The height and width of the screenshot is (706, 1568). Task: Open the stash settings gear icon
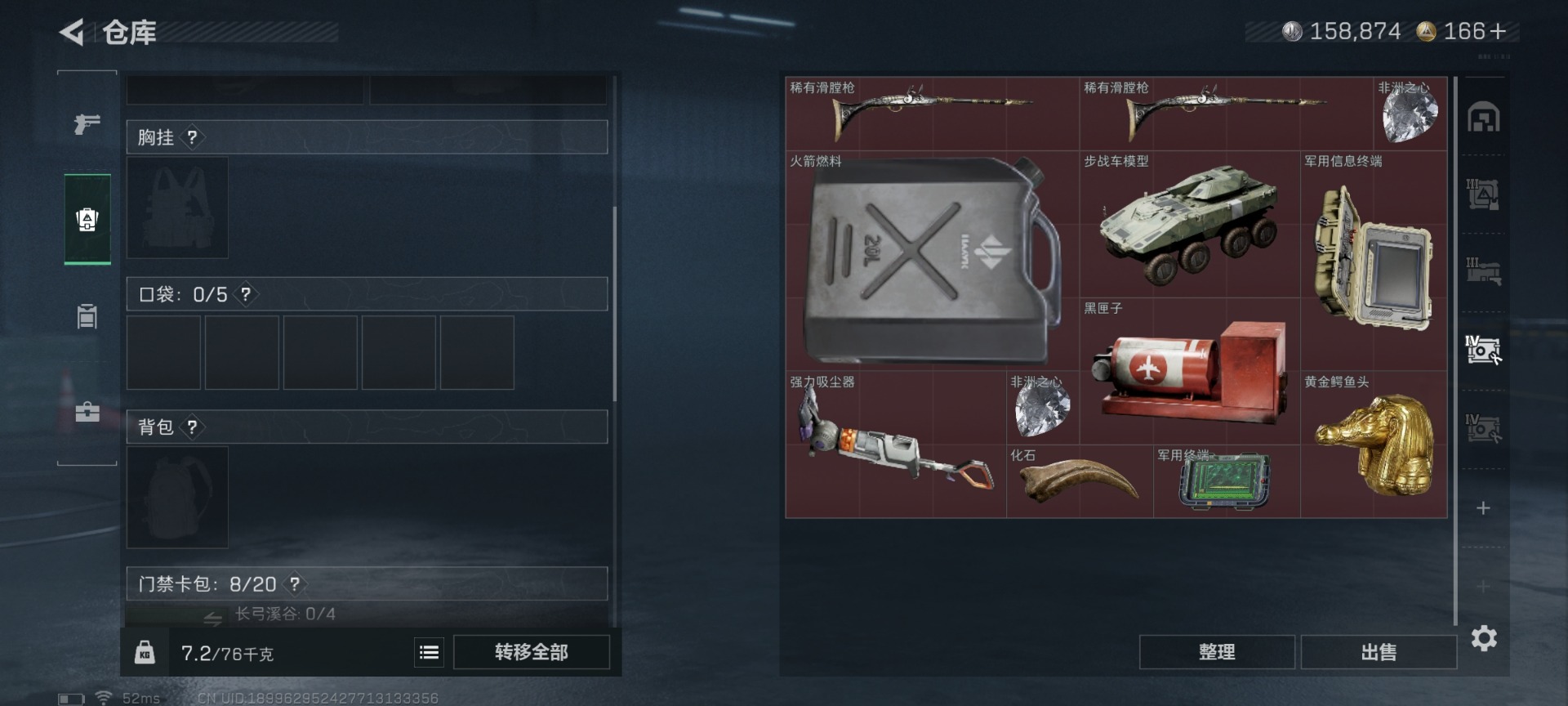point(1484,638)
